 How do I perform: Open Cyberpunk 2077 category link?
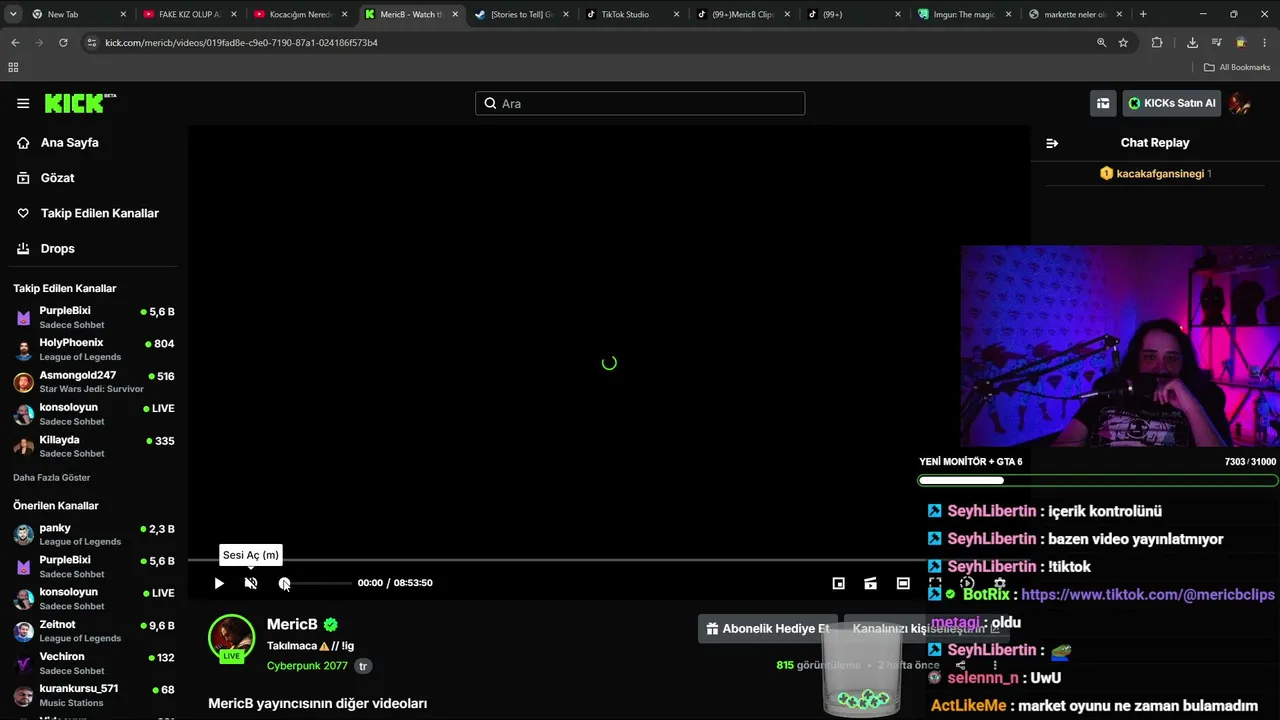307,666
